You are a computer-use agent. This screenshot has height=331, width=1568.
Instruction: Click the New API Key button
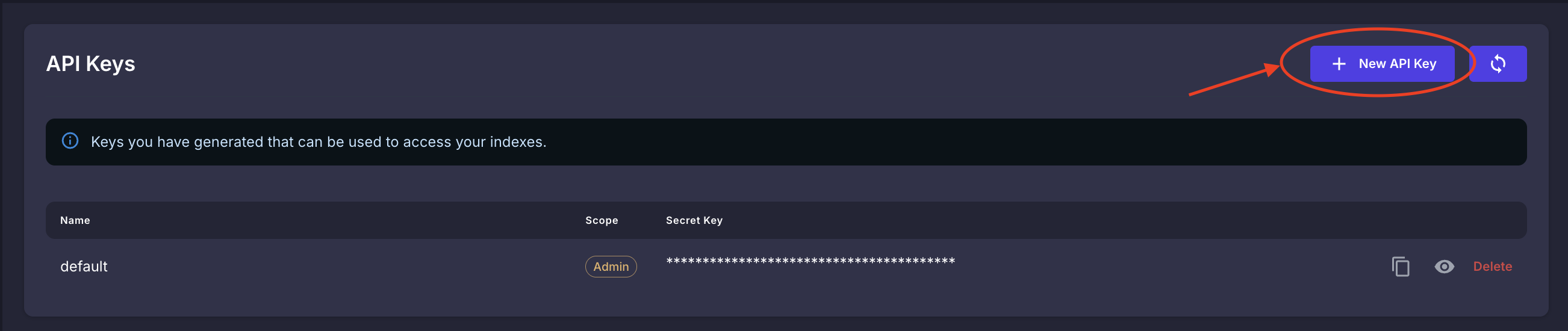coord(1382,64)
